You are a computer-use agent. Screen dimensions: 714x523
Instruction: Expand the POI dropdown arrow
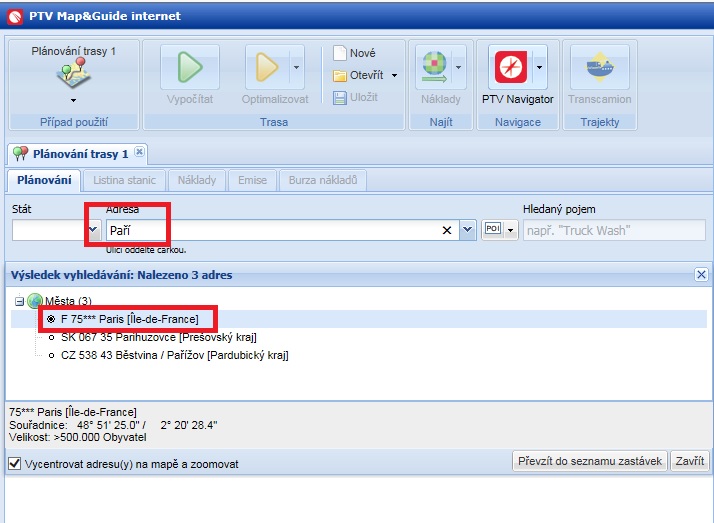tap(510, 230)
